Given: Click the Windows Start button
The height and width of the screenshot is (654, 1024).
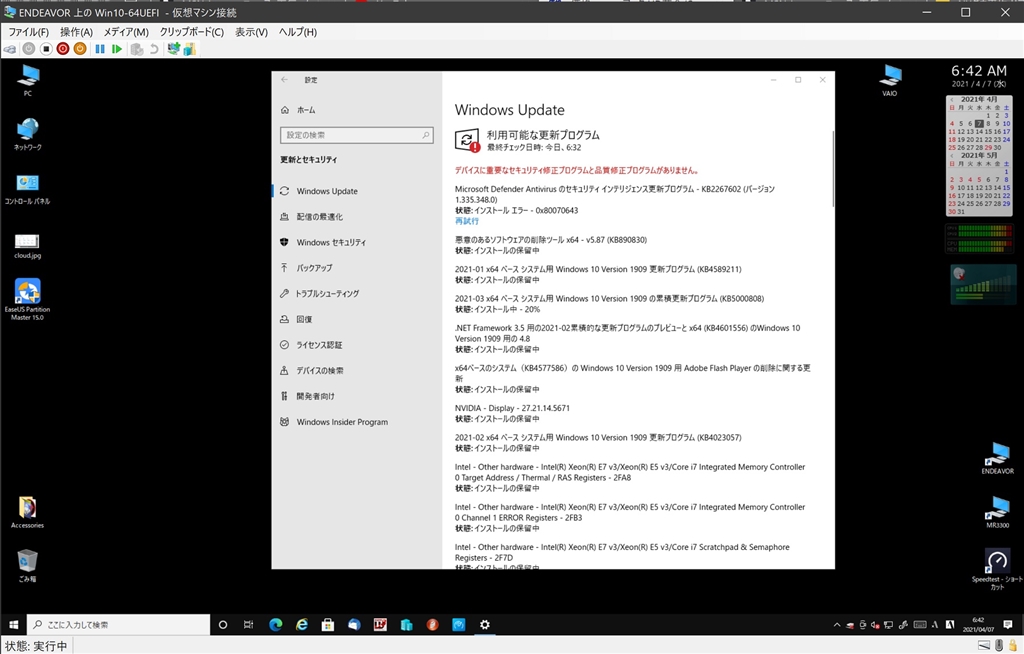Looking at the screenshot, I should [x=13, y=625].
